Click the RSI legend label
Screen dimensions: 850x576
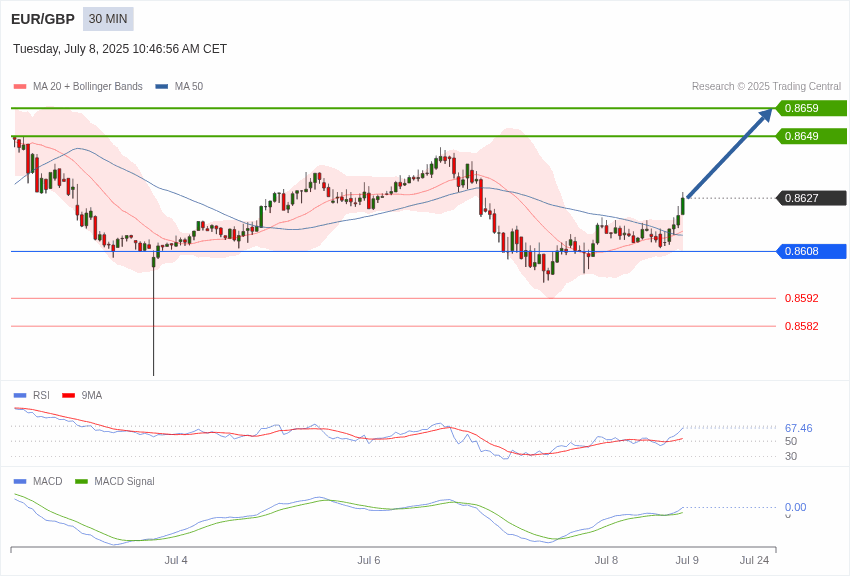[x=41, y=396]
